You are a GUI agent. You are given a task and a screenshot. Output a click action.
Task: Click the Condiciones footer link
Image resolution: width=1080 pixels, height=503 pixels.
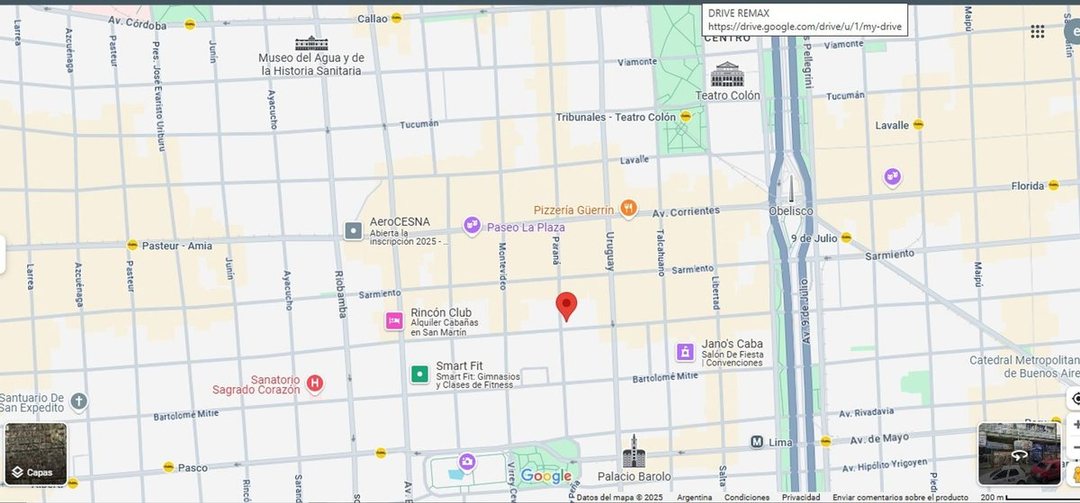tap(747, 497)
